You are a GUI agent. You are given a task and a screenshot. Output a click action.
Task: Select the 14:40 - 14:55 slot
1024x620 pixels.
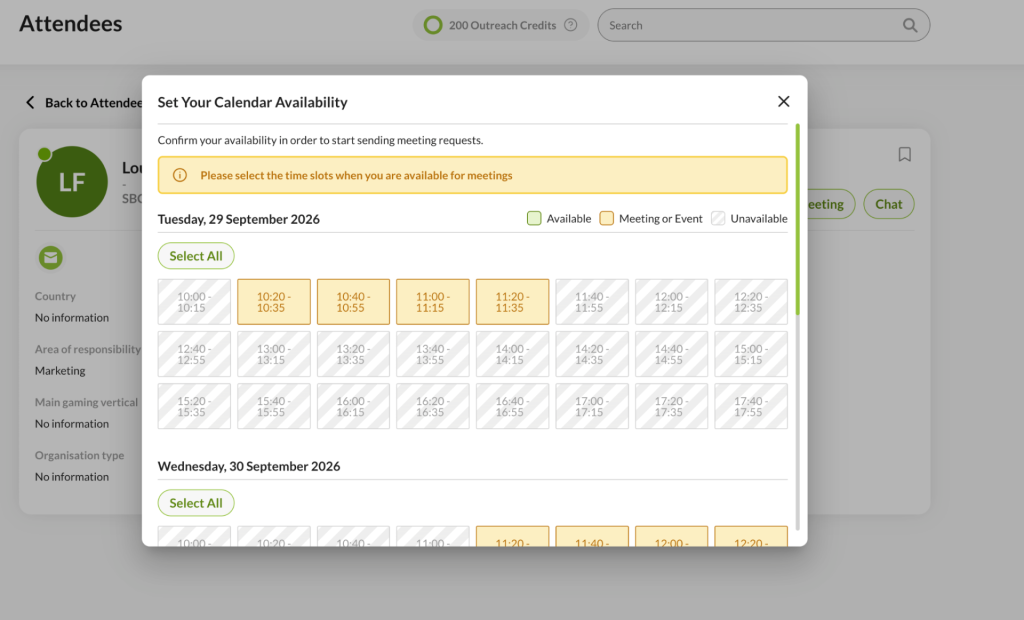[x=671, y=354]
